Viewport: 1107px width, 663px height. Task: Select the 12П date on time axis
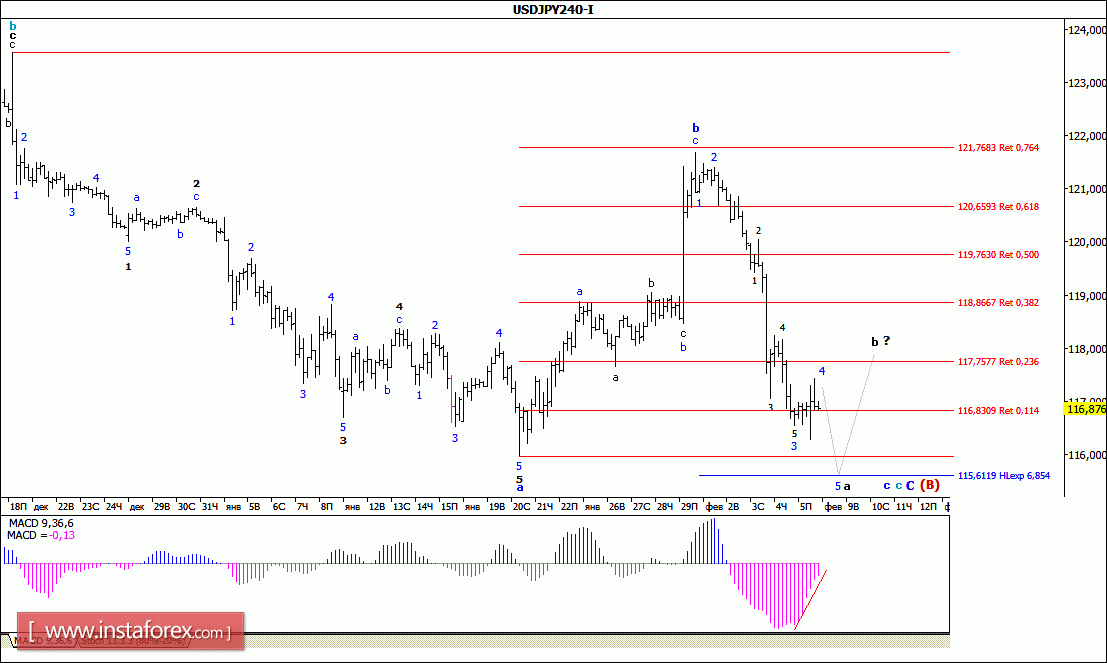(x=928, y=506)
